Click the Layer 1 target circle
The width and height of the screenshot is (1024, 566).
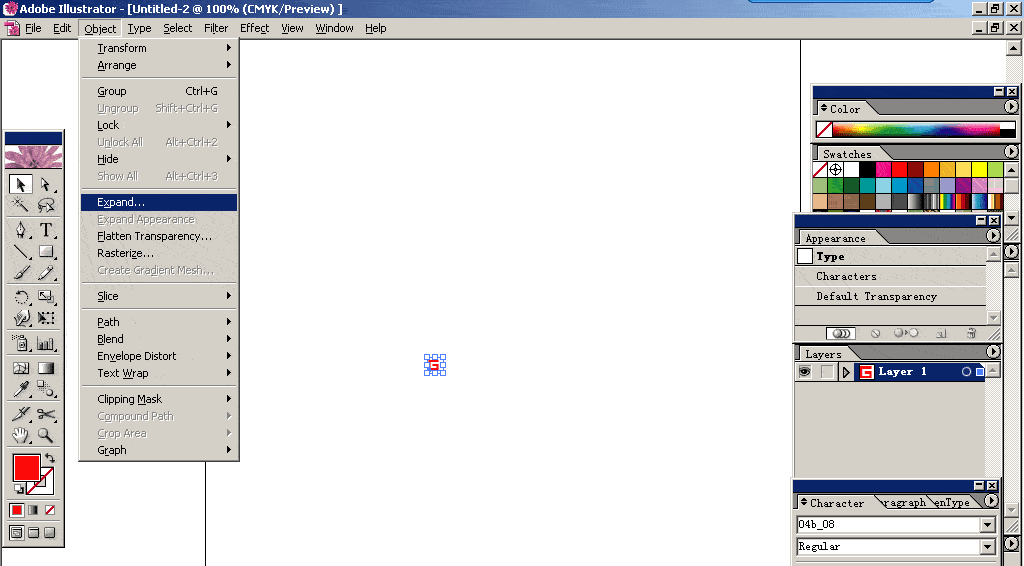[967, 371]
